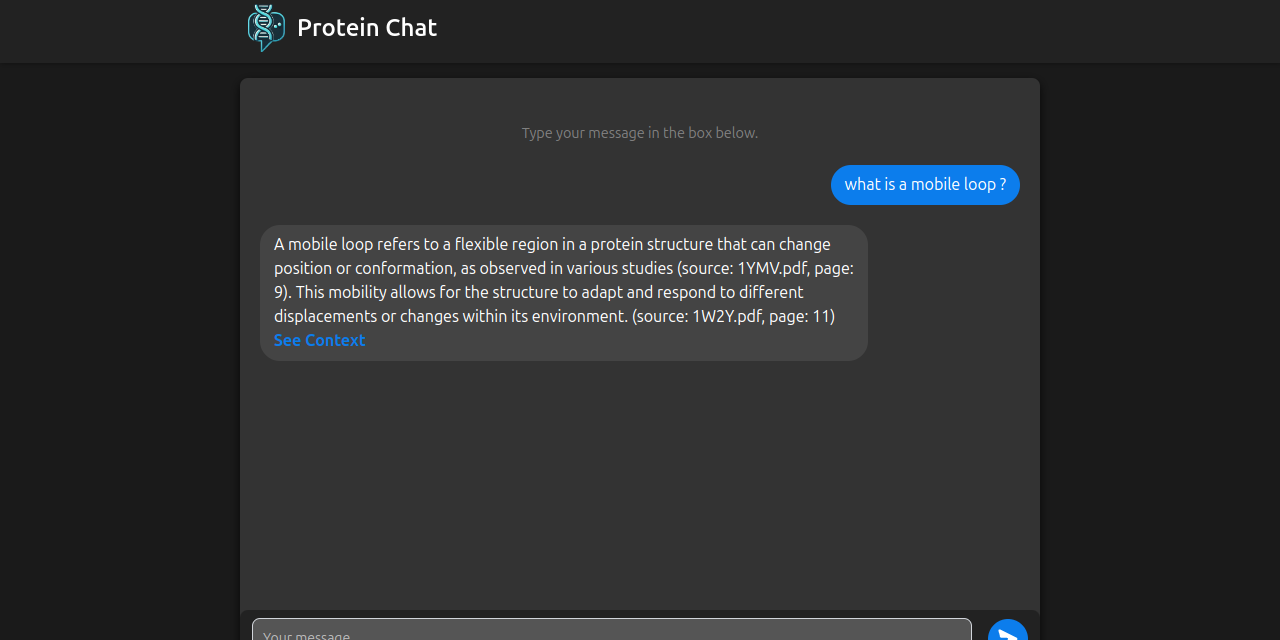Select the user's "what is a mobile loop ?" bubble
Viewport: 1280px width, 640px height.
925,185
